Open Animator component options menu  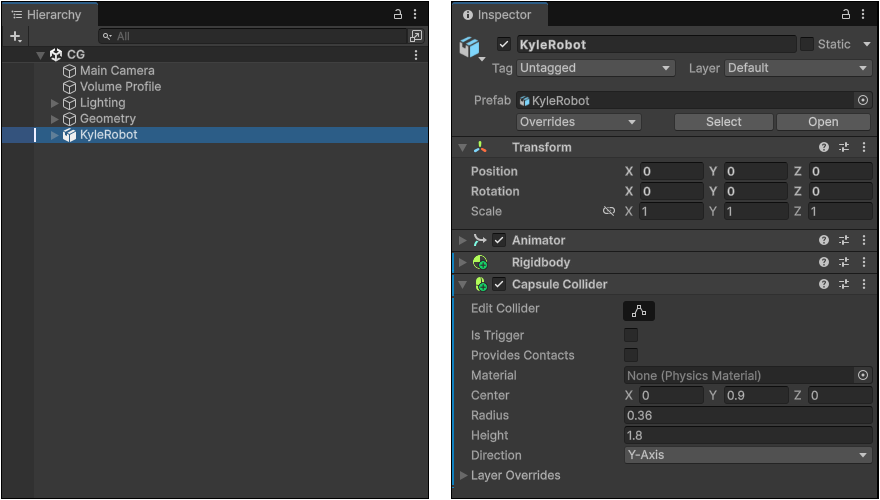pos(864,241)
